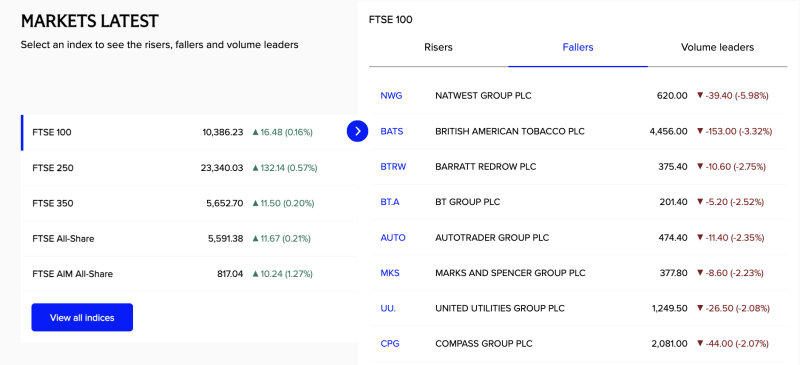This screenshot has width=800, height=365.
Task: Open the NWG ticker link
Action: [x=391, y=95]
